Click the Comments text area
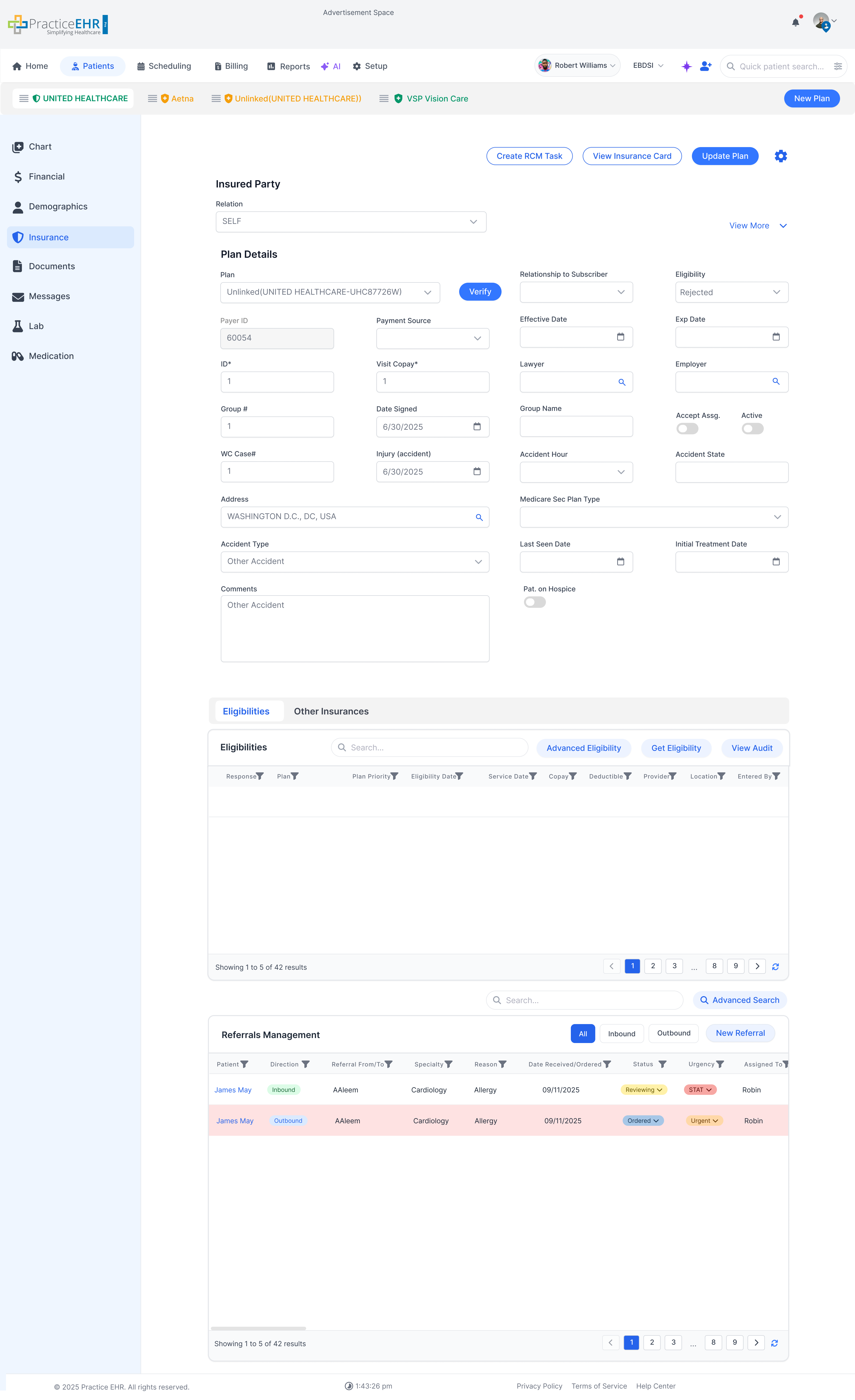The image size is (855, 1400). tap(354, 628)
